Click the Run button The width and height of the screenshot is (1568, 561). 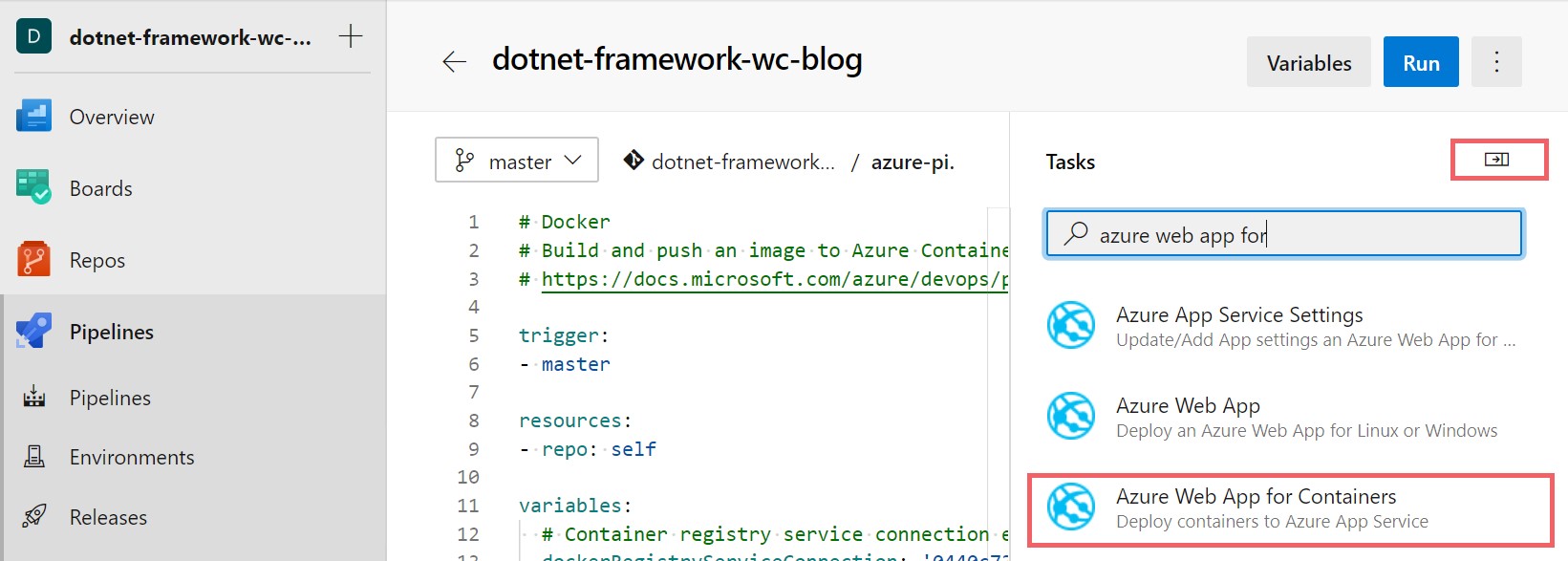[1420, 61]
